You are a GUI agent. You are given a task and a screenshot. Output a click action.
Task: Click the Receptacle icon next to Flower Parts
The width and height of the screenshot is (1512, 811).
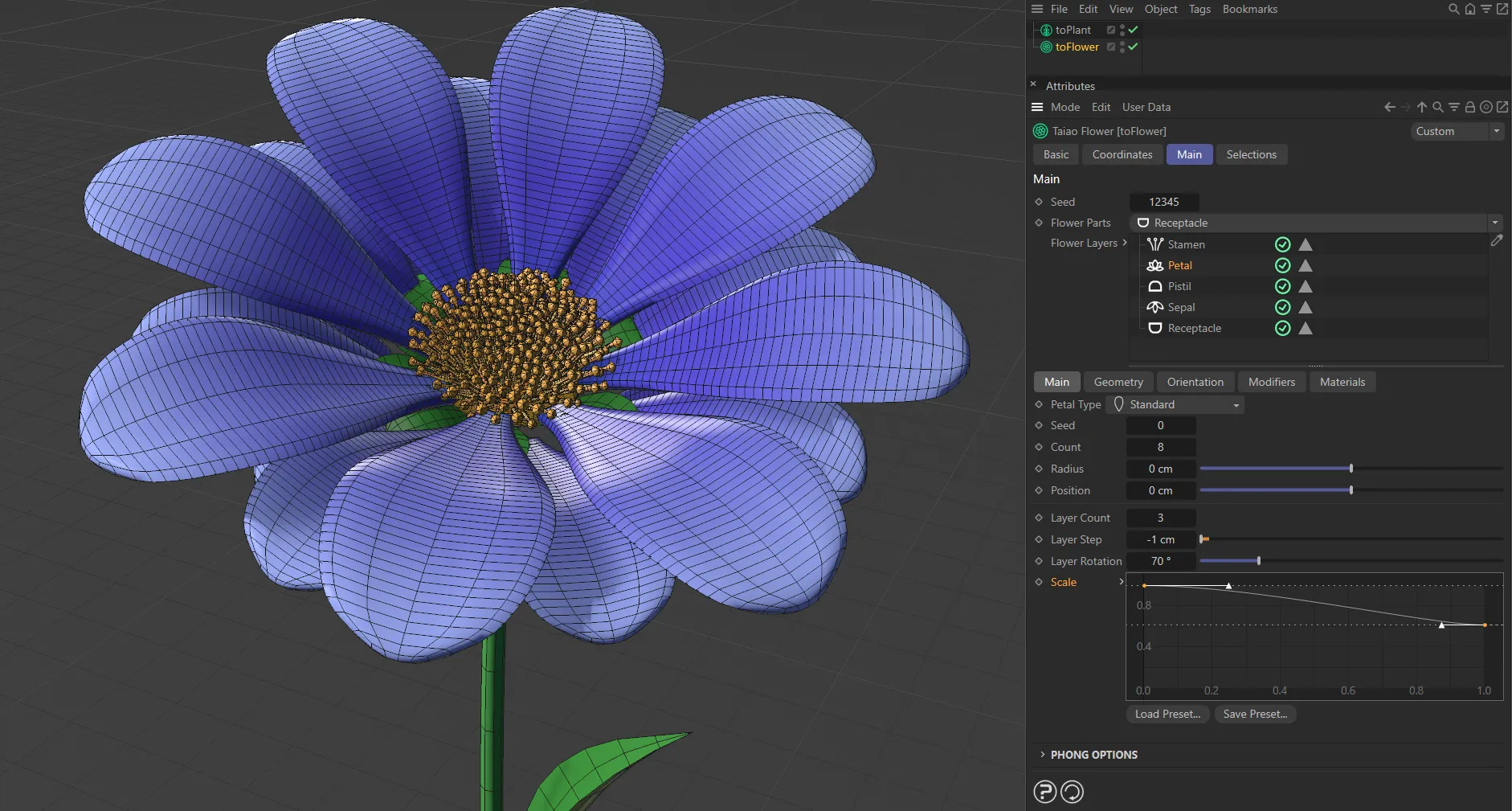(x=1142, y=223)
